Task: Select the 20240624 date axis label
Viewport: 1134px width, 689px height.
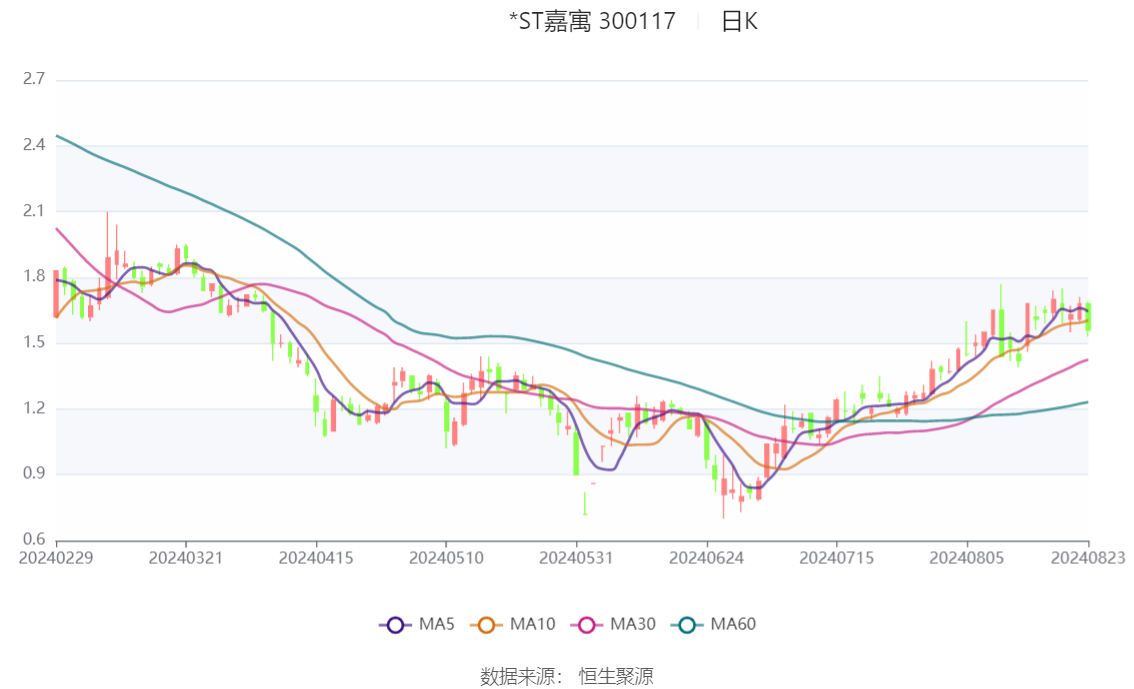Action: (707, 558)
